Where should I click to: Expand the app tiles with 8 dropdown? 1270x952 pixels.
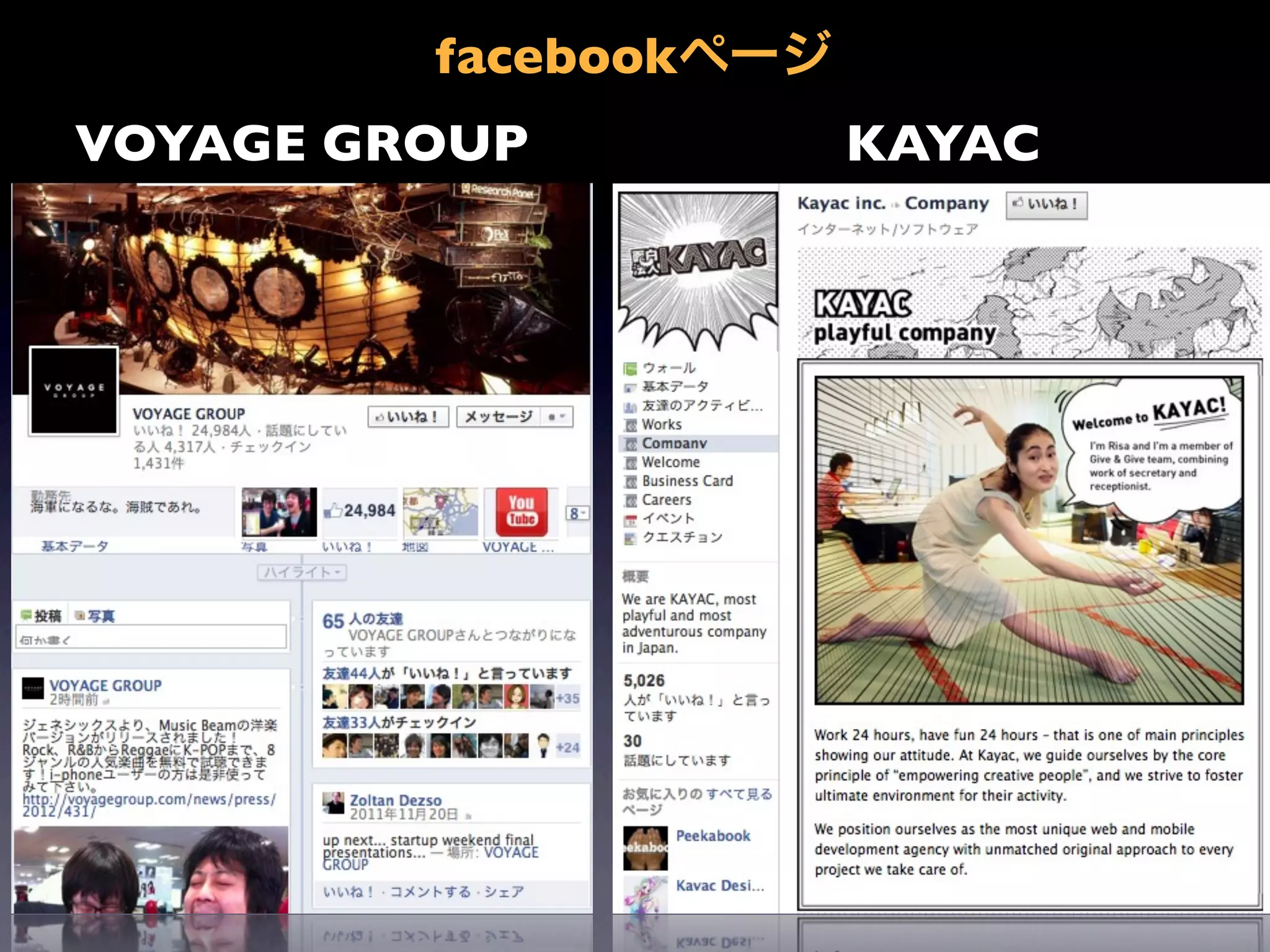[577, 513]
